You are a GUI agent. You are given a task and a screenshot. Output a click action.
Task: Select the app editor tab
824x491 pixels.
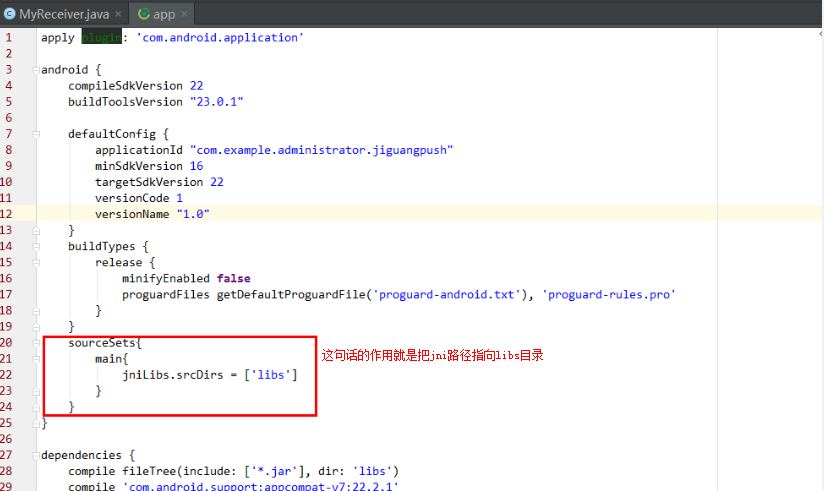point(161,14)
